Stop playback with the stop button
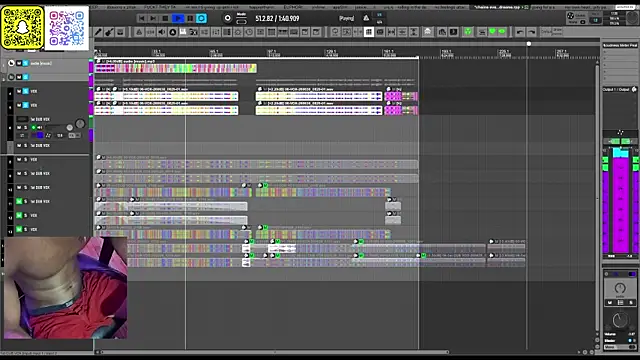This screenshot has height=360, width=640. [x=165, y=18]
